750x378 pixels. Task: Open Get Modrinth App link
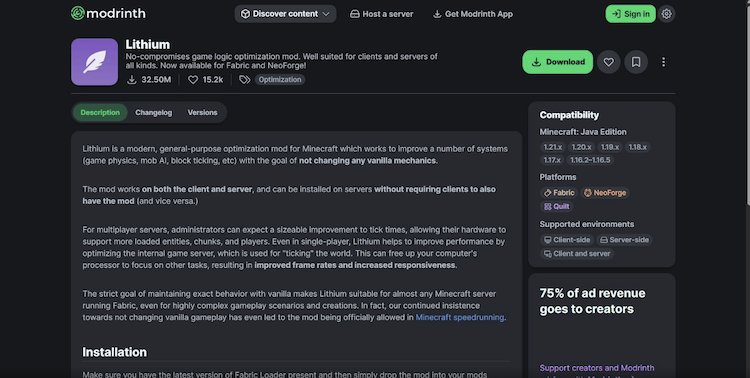point(473,14)
